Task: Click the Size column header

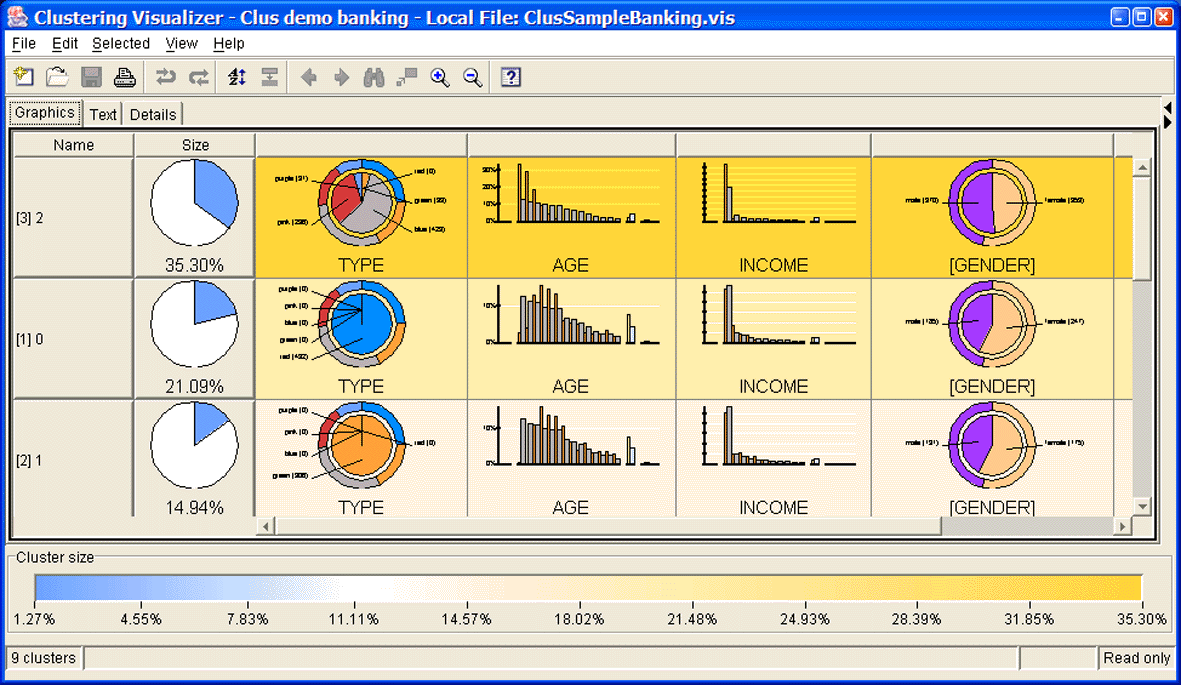Action: [x=195, y=145]
